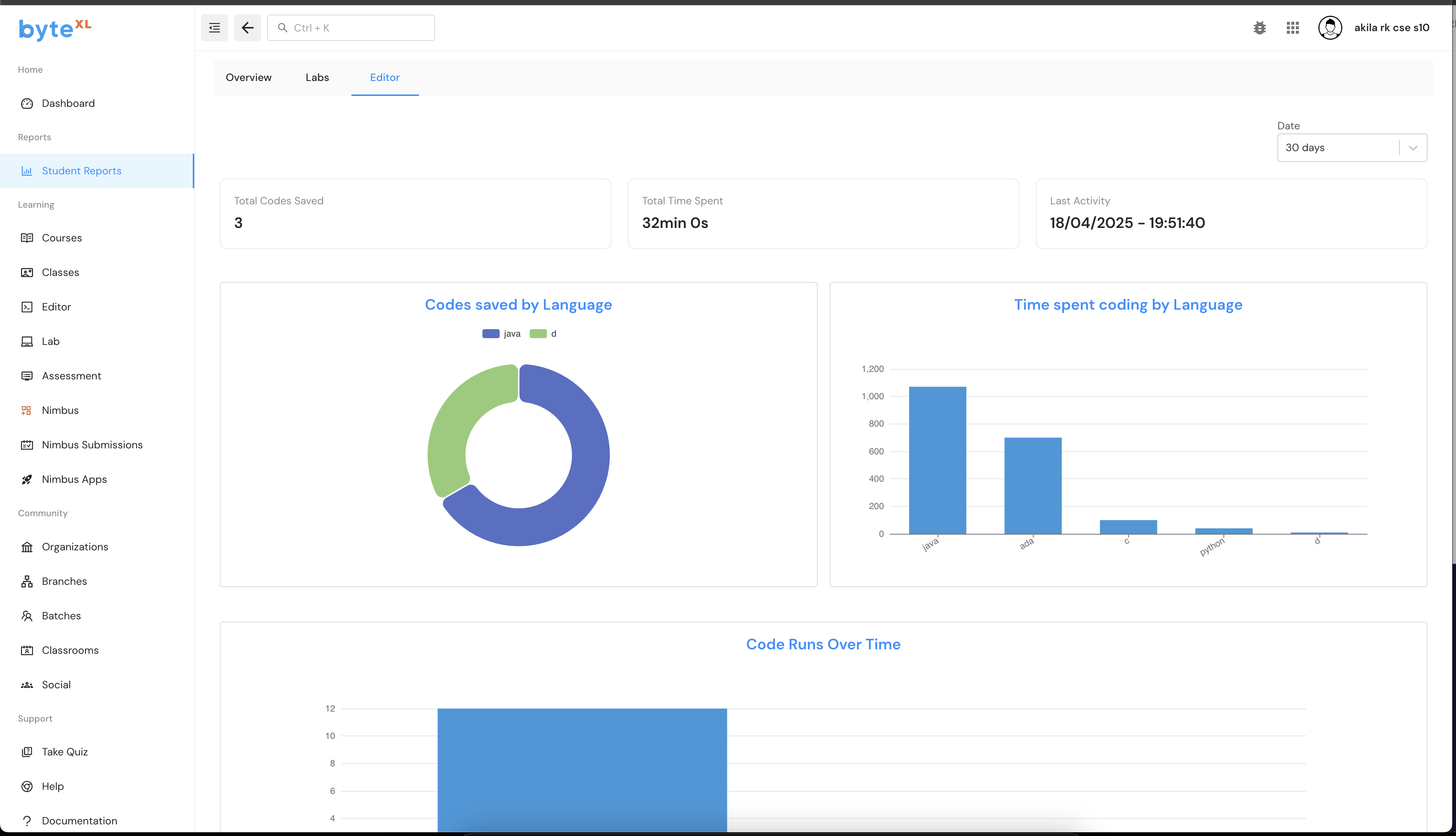Toggle java legend in donut chart
Image resolution: width=1456 pixels, height=836 pixels.
501,334
